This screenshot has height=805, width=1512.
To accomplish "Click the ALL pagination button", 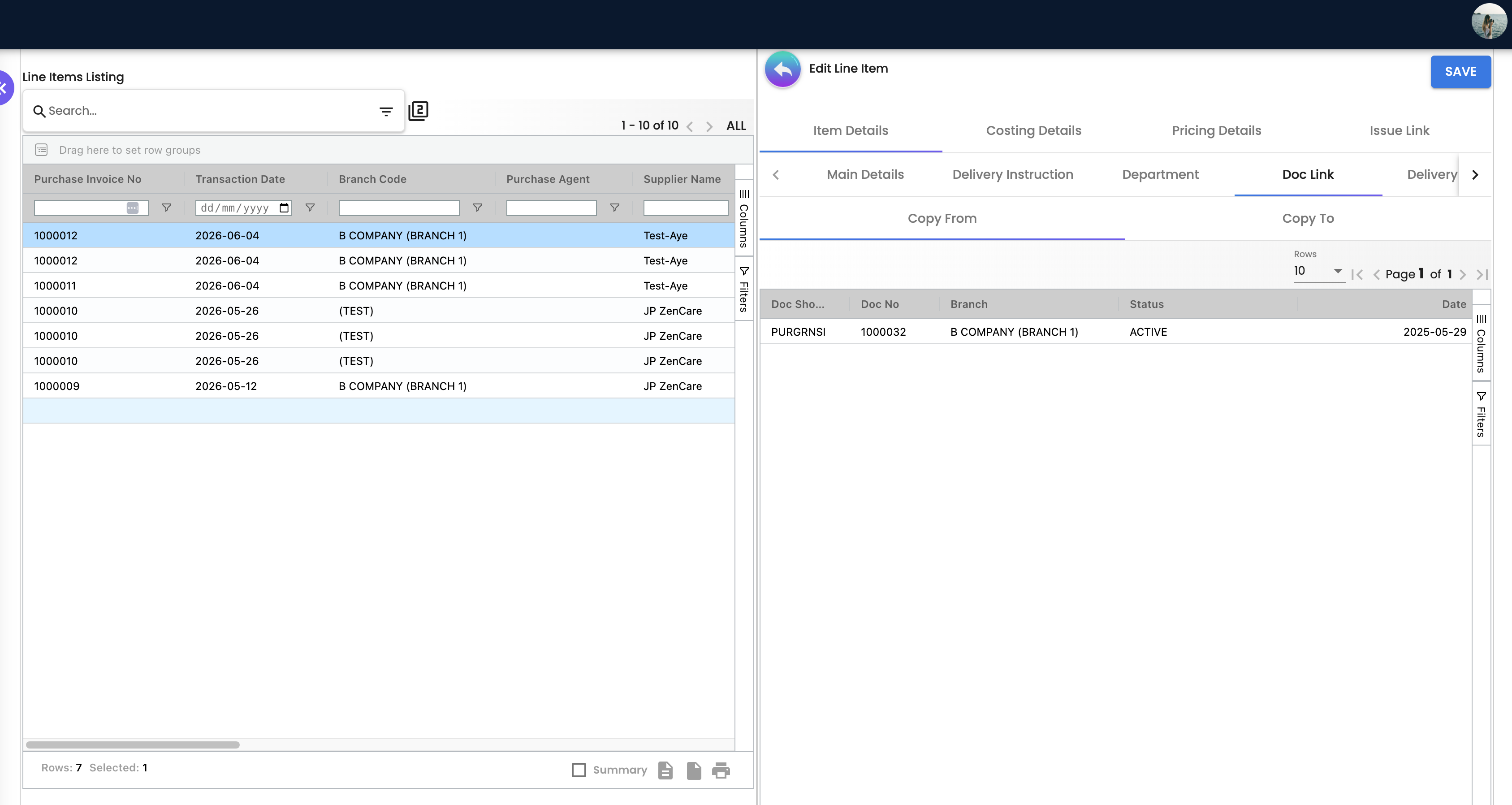I will (736, 126).
